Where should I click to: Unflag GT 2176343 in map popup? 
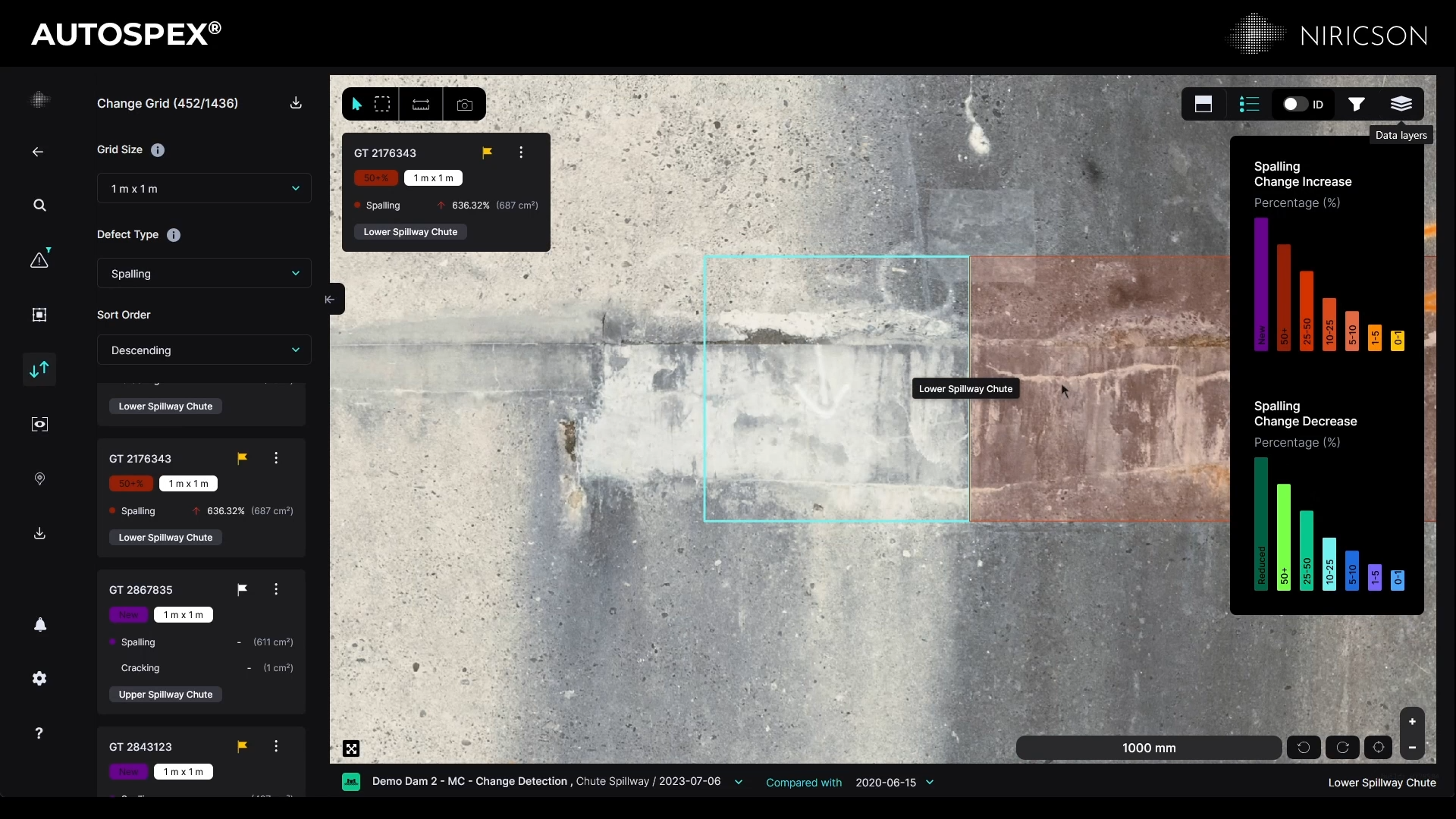(x=488, y=152)
